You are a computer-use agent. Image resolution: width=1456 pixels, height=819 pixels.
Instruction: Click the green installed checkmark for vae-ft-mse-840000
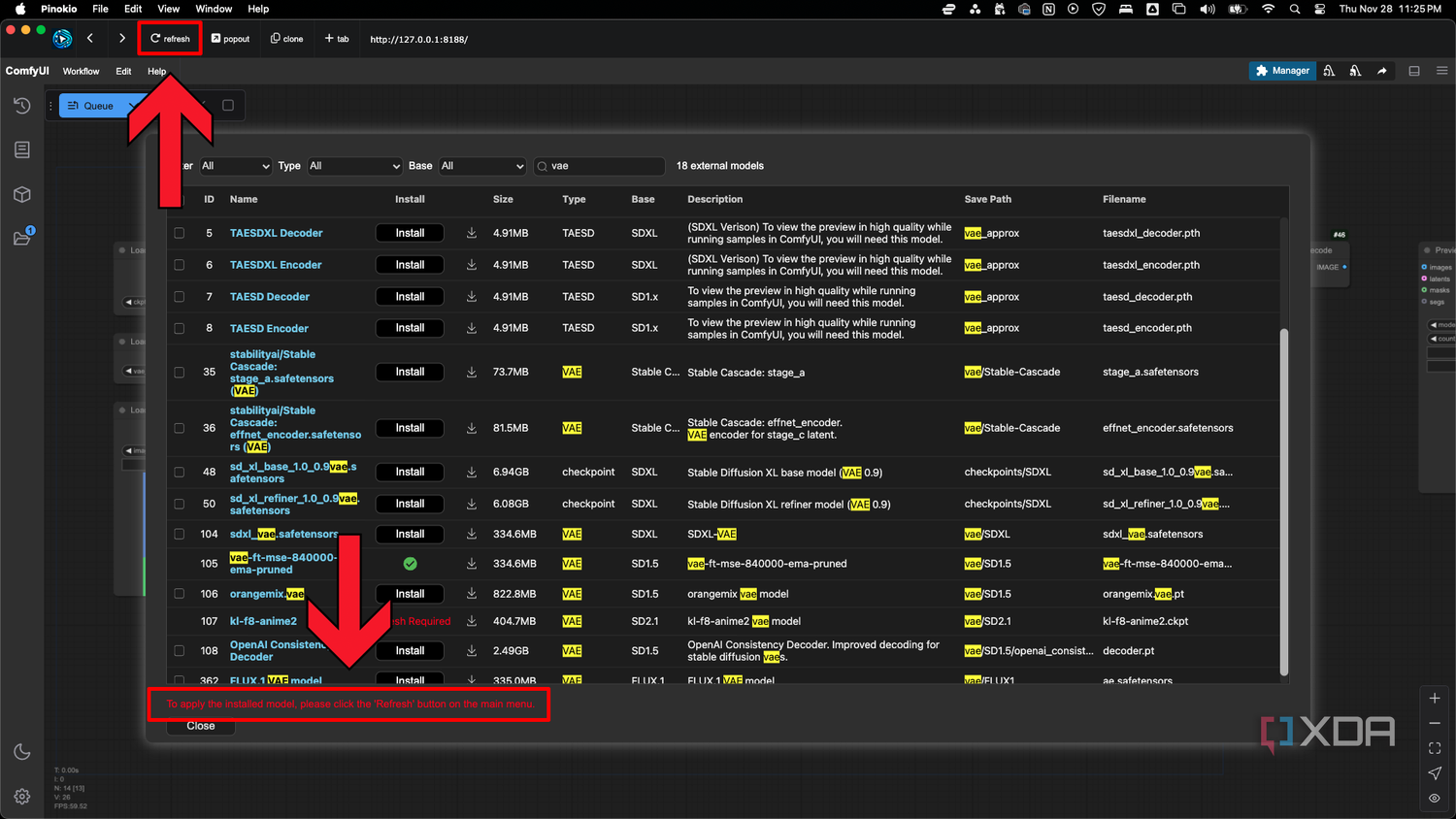click(x=410, y=564)
